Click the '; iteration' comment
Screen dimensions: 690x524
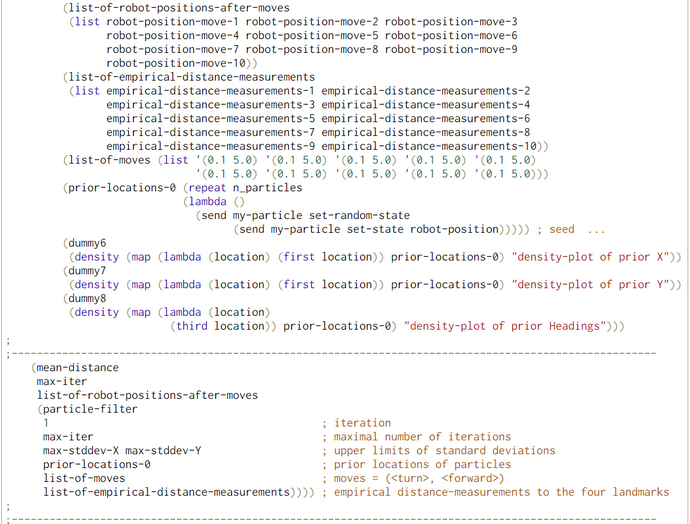356,423
